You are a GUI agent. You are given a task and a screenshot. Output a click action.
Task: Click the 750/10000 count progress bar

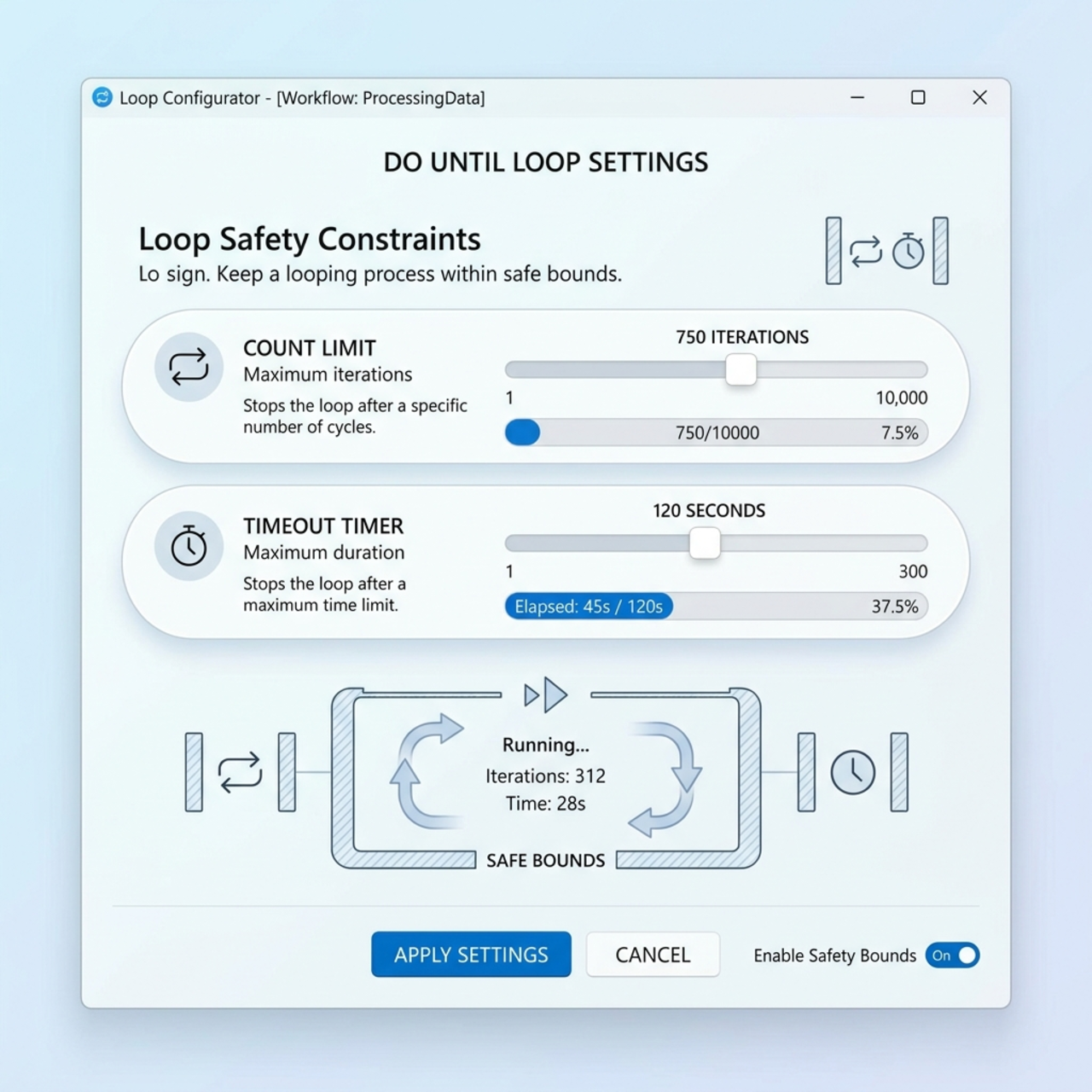pyautogui.click(x=717, y=433)
